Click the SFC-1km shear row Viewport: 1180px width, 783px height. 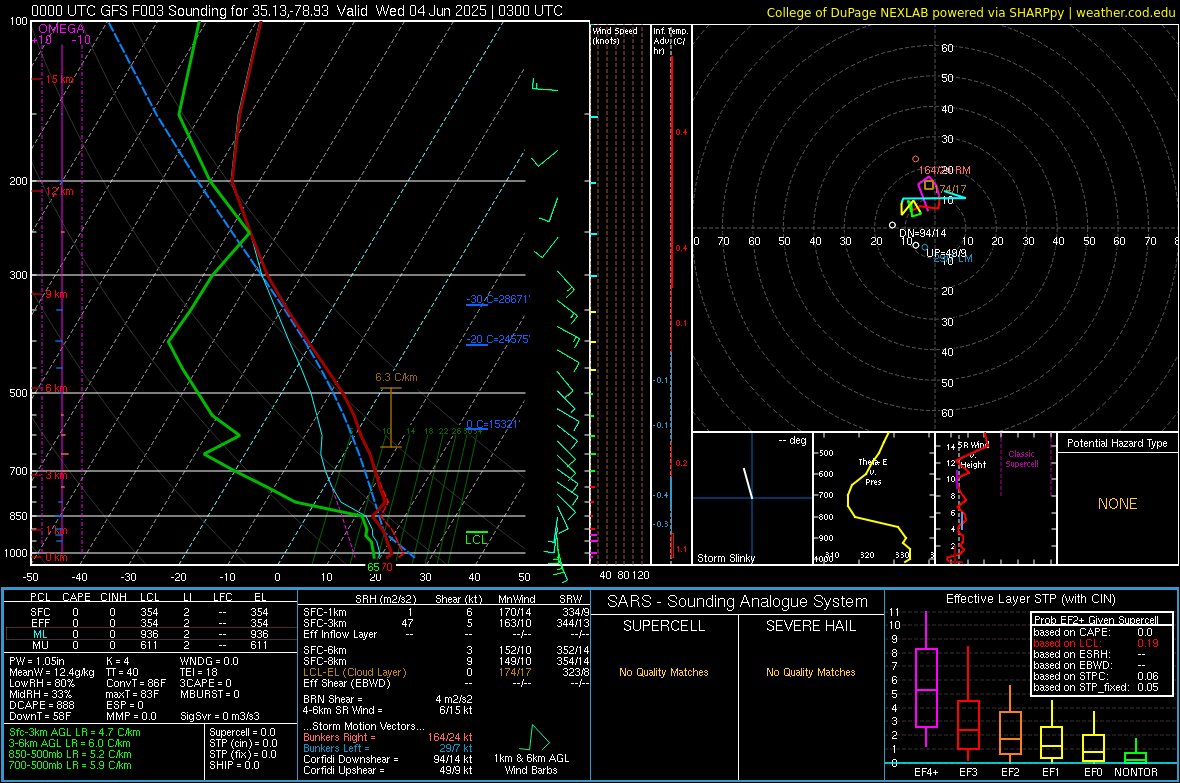pyautogui.click(x=446, y=612)
